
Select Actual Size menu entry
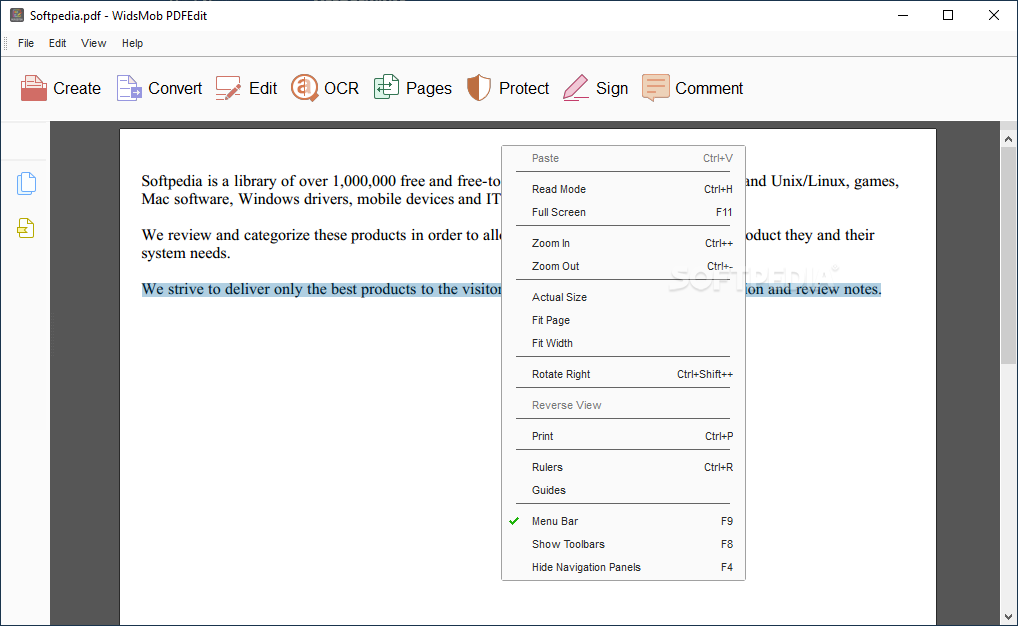click(623, 297)
